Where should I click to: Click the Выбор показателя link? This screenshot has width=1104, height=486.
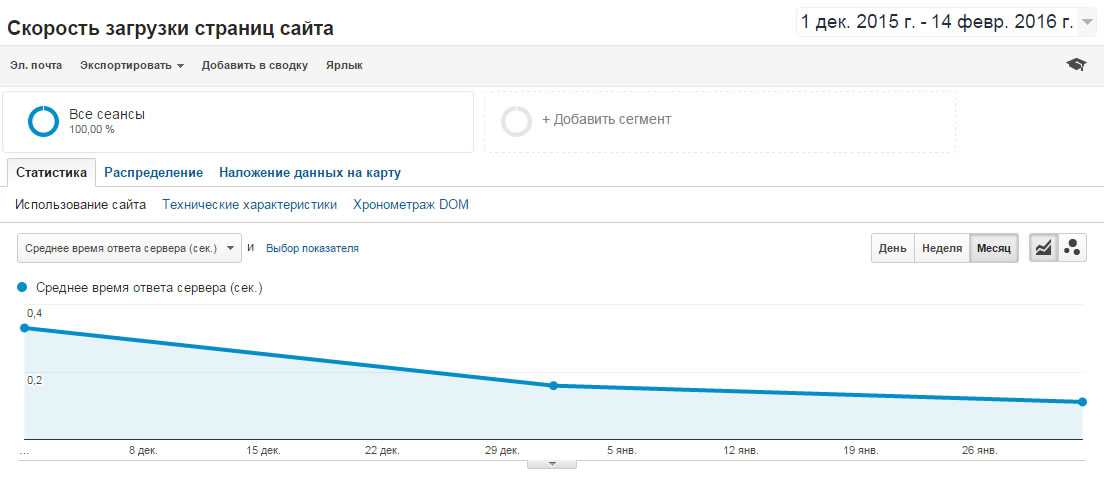[x=312, y=249]
